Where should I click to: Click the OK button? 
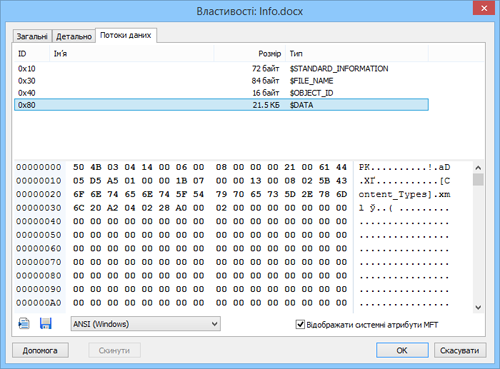point(402,350)
